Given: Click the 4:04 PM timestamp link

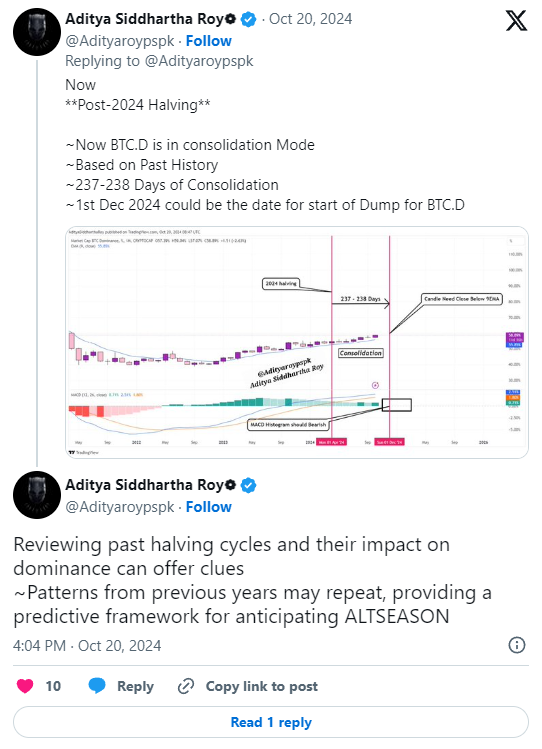Looking at the screenshot, I should [x=87, y=646].
